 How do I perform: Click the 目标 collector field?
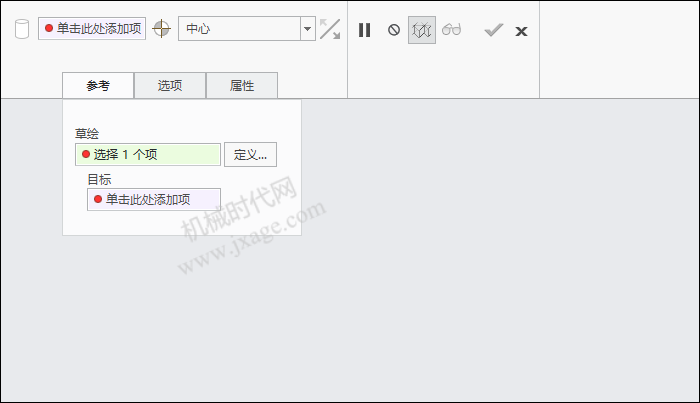[154, 199]
